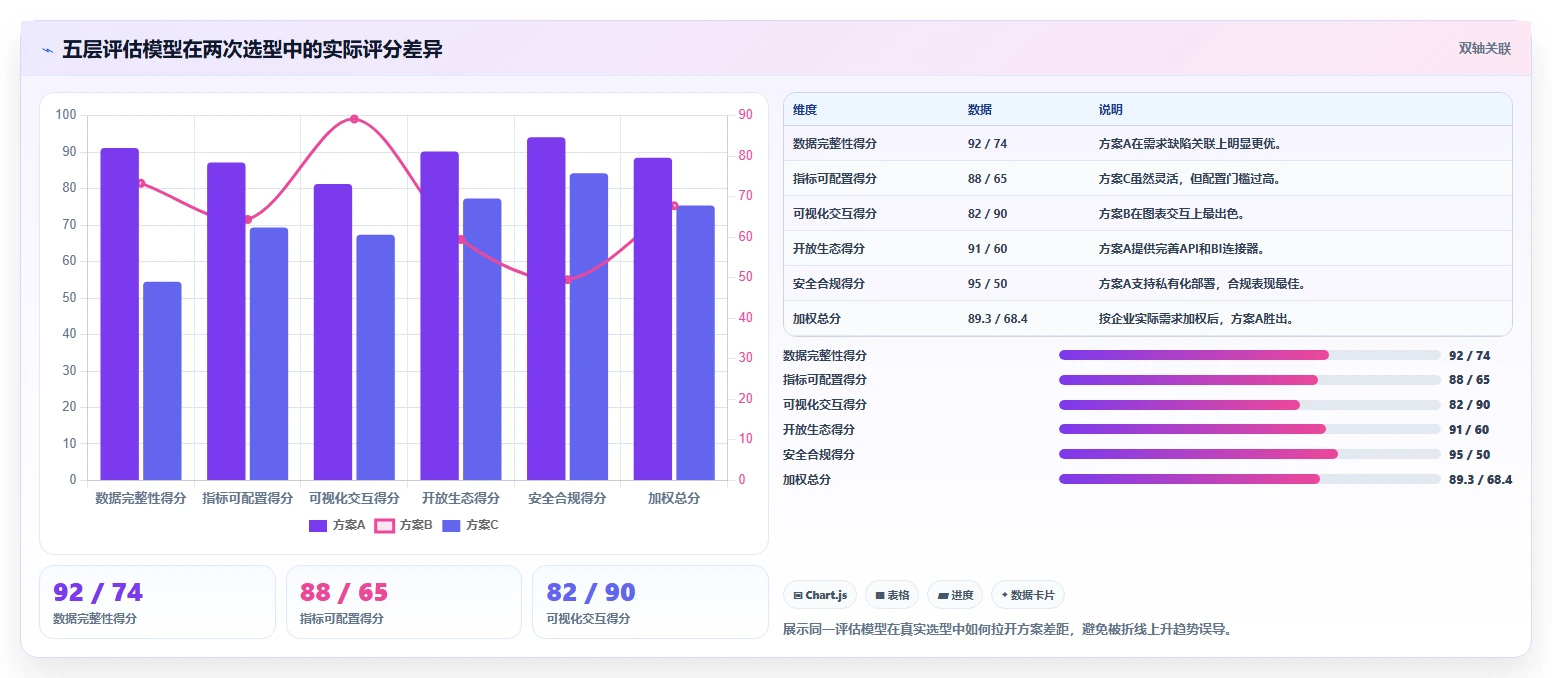Click 方案C bar for 加权总分
The image size is (1552, 678).
pos(696,343)
